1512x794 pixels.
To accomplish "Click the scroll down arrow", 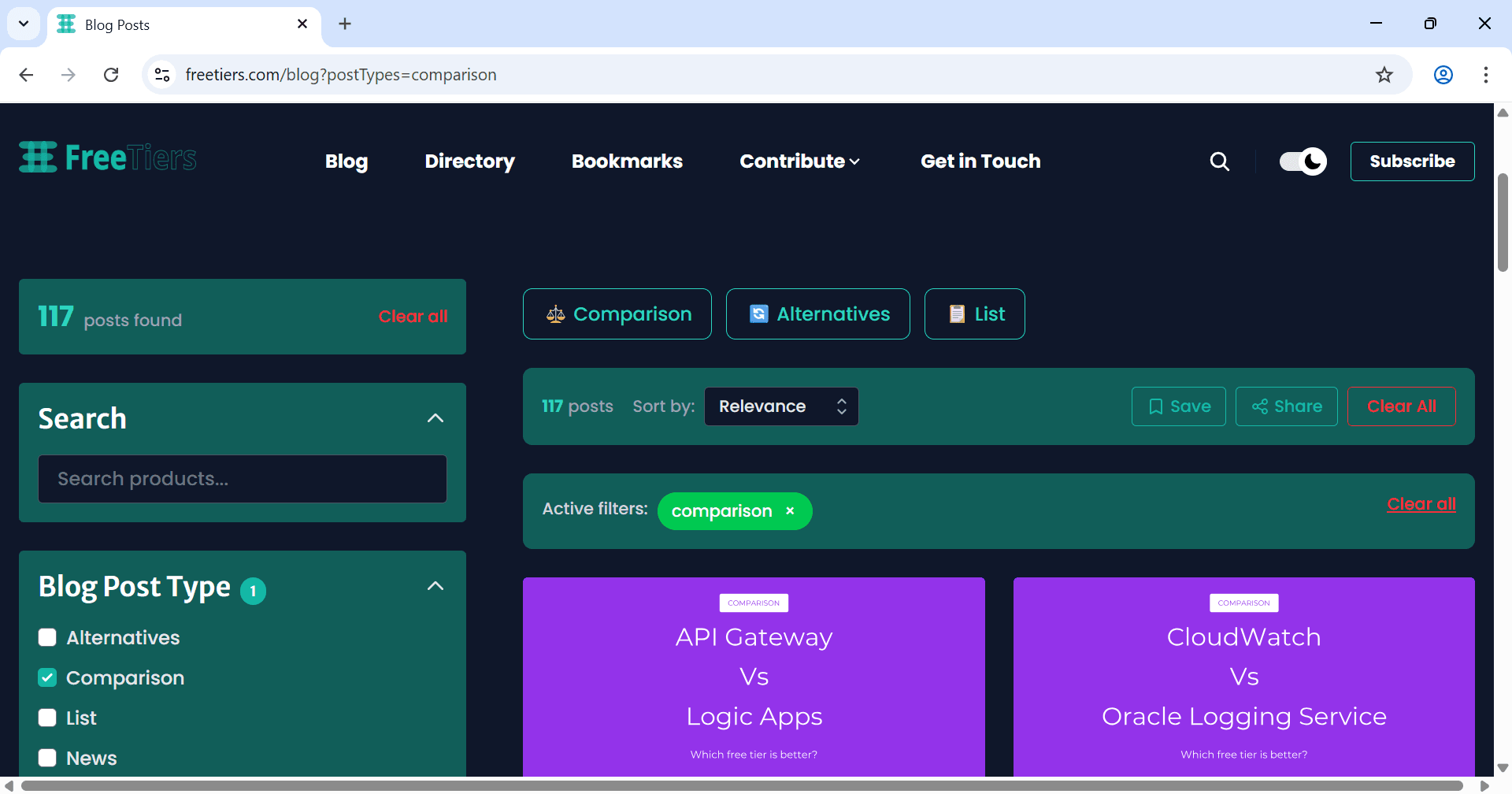I will pyautogui.click(x=1503, y=767).
